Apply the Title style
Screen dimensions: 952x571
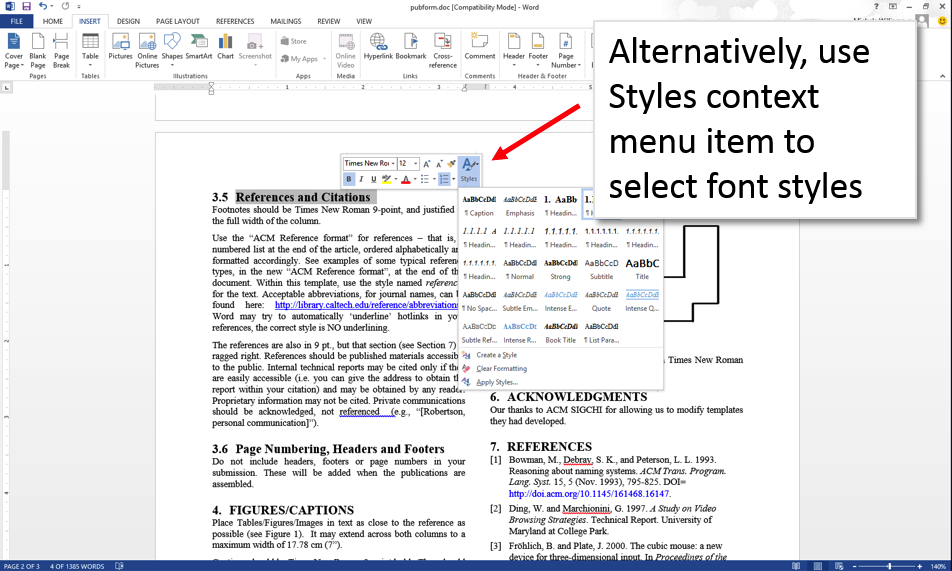642,269
